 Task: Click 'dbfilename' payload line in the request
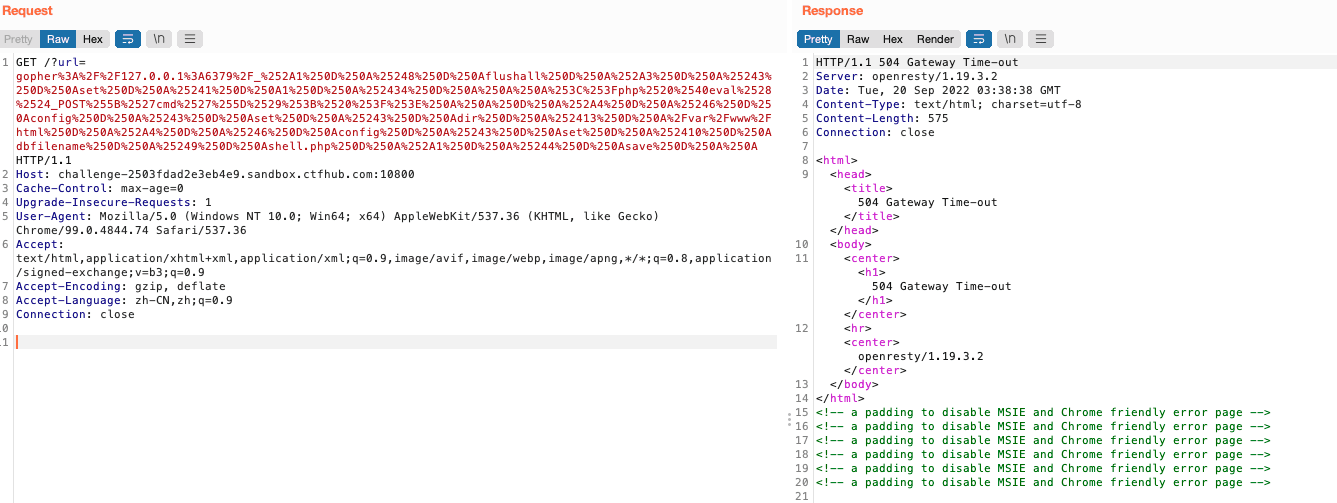pos(386,146)
